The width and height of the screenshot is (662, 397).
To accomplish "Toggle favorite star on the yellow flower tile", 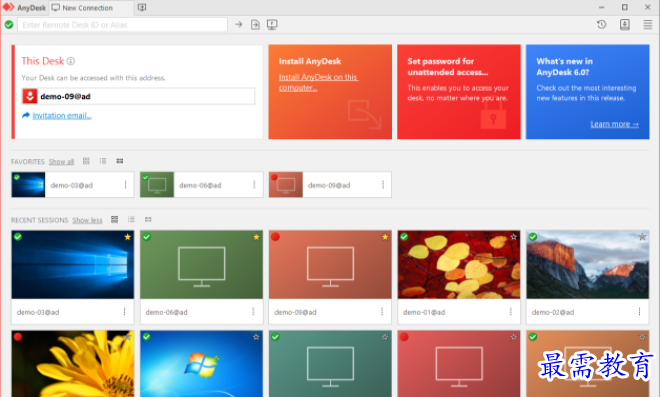I will [128, 337].
